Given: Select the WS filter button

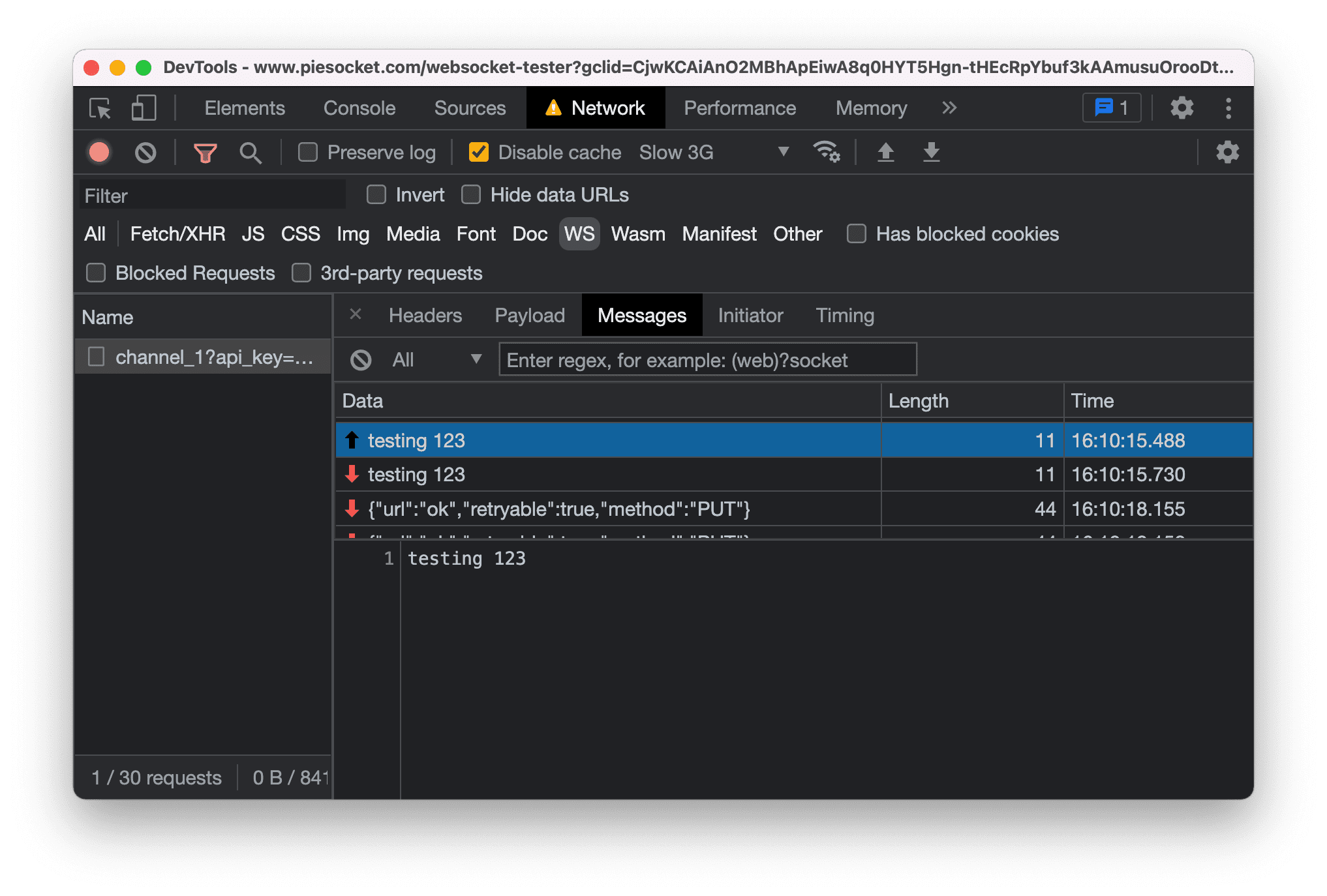Looking at the screenshot, I should tap(578, 234).
